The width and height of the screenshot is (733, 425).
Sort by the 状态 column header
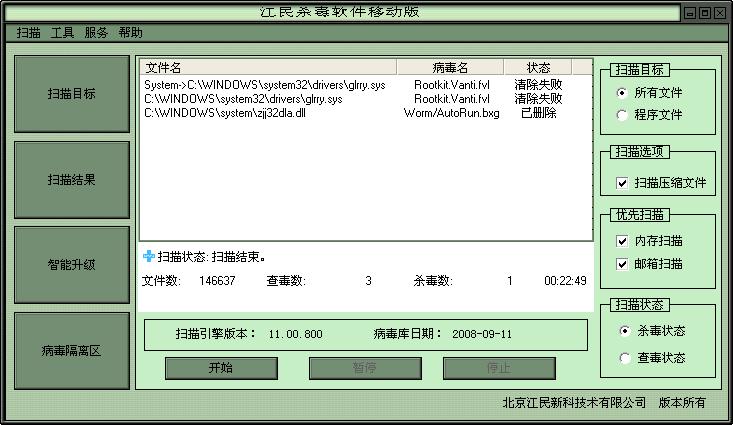[x=538, y=68]
